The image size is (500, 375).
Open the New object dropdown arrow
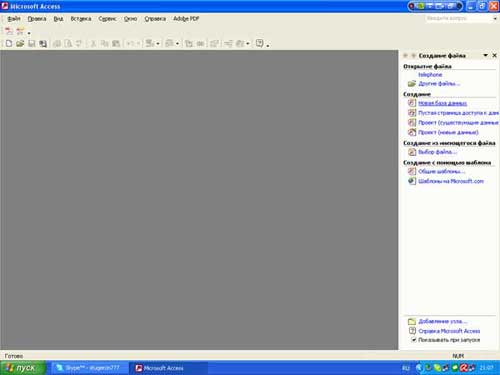(x=248, y=44)
